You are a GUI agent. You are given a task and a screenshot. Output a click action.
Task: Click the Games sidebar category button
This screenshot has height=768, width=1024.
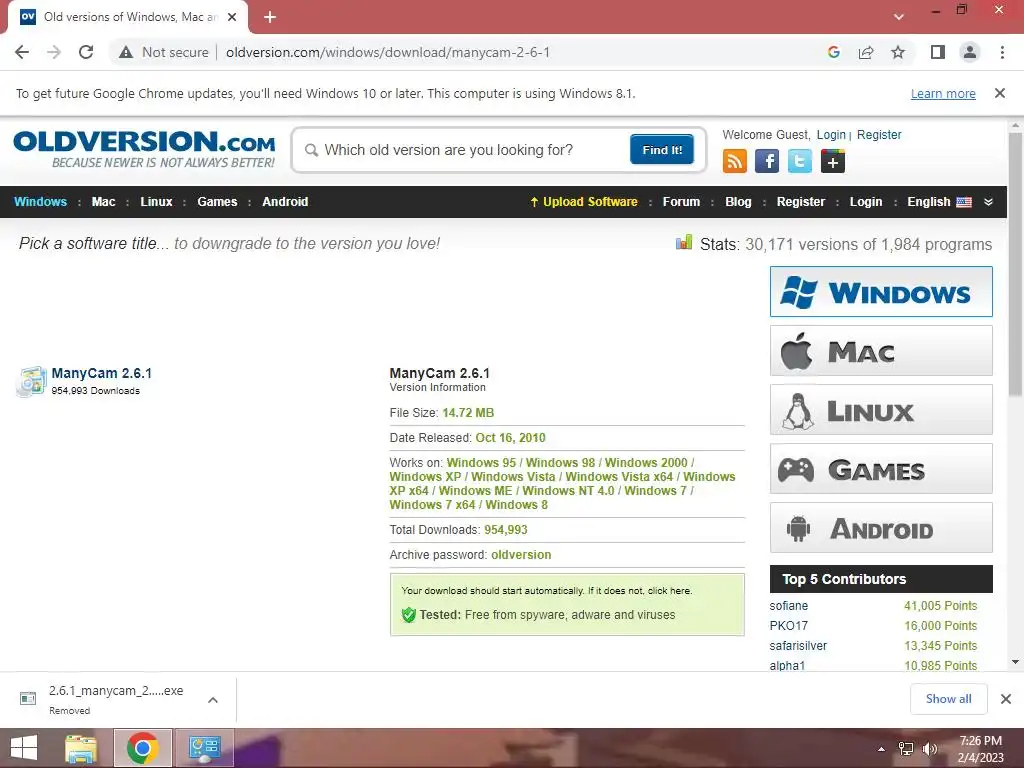[x=881, y=469]
